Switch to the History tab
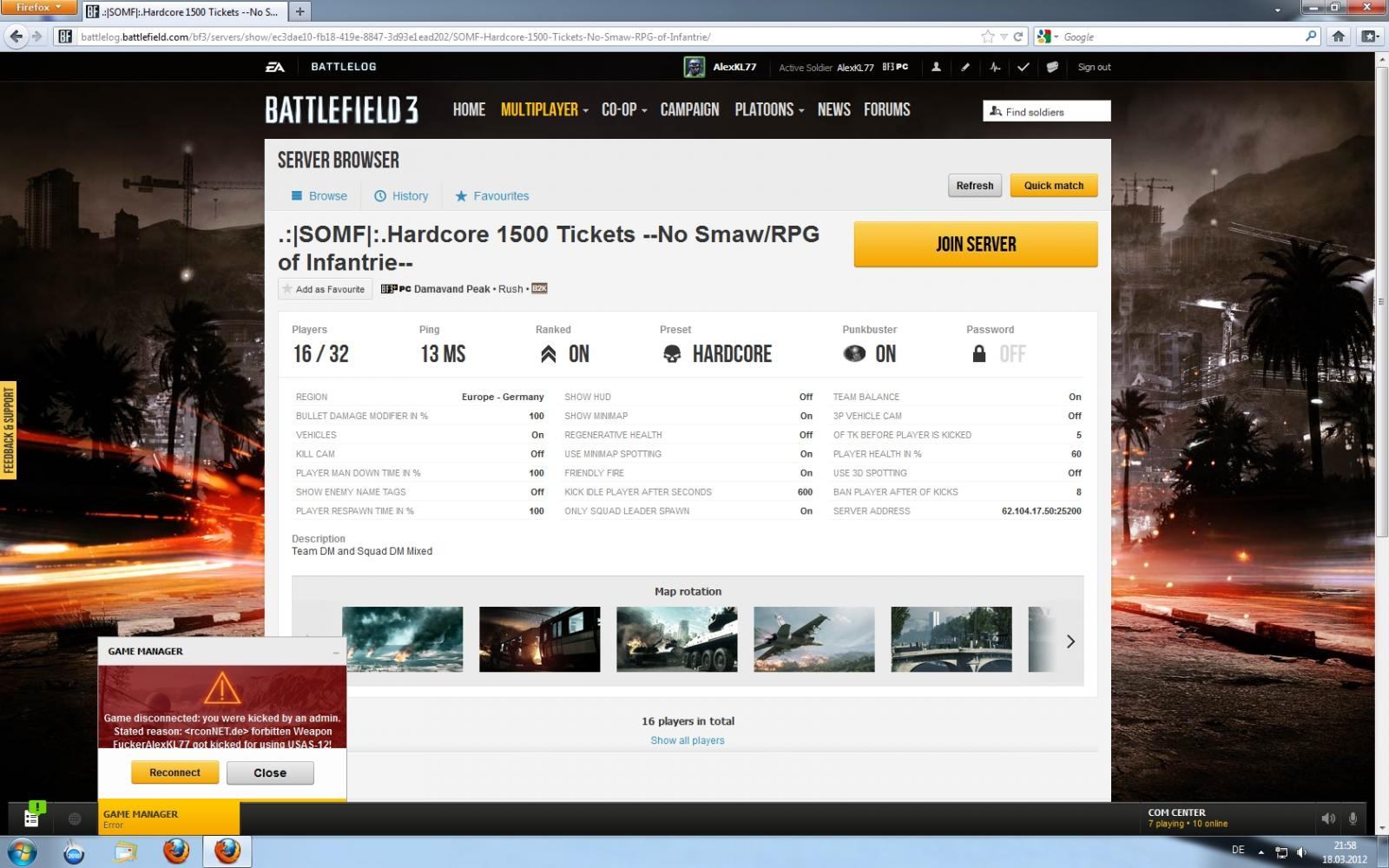 [401, 196]
